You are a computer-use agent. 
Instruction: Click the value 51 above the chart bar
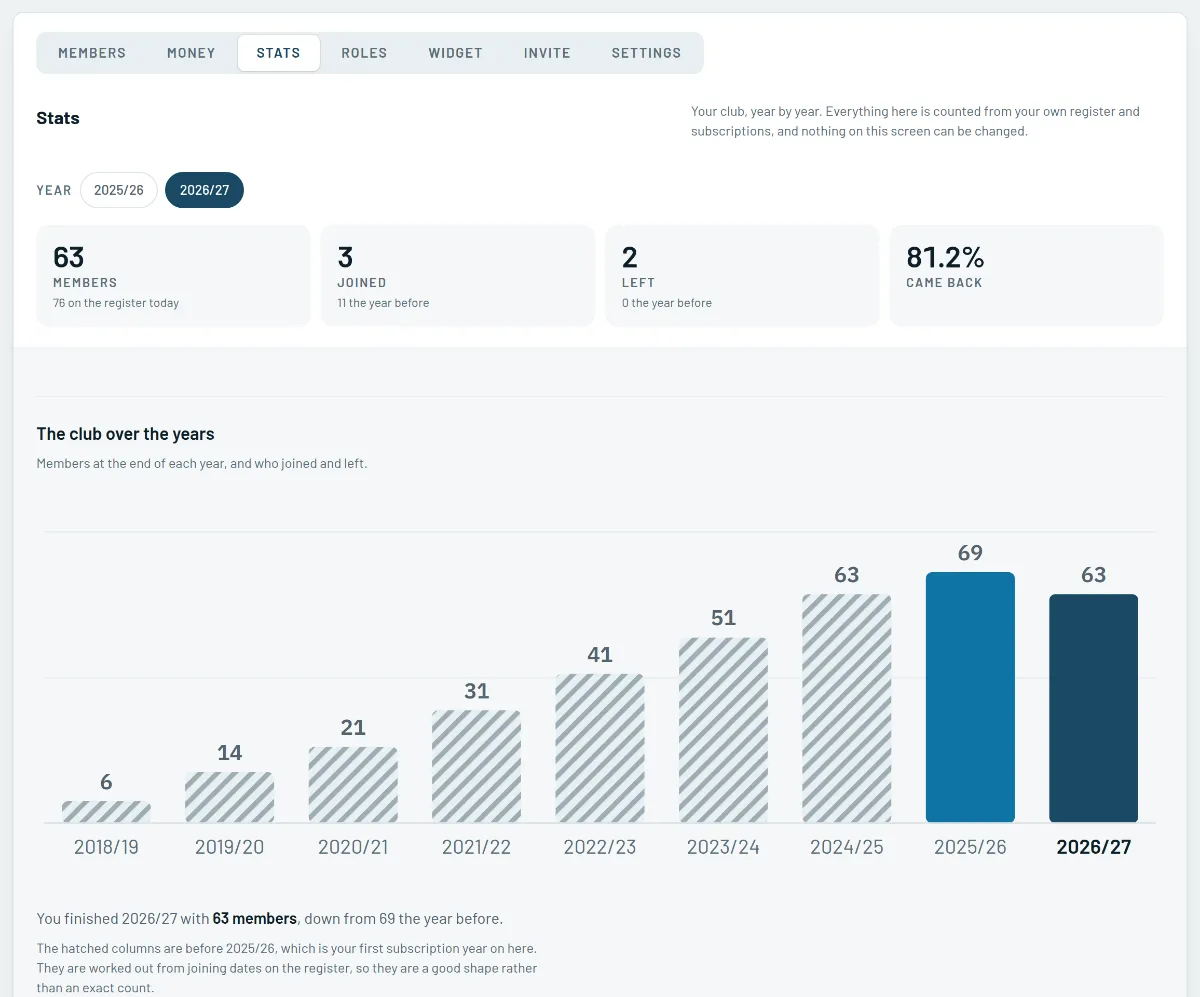(x=723, y=618)
